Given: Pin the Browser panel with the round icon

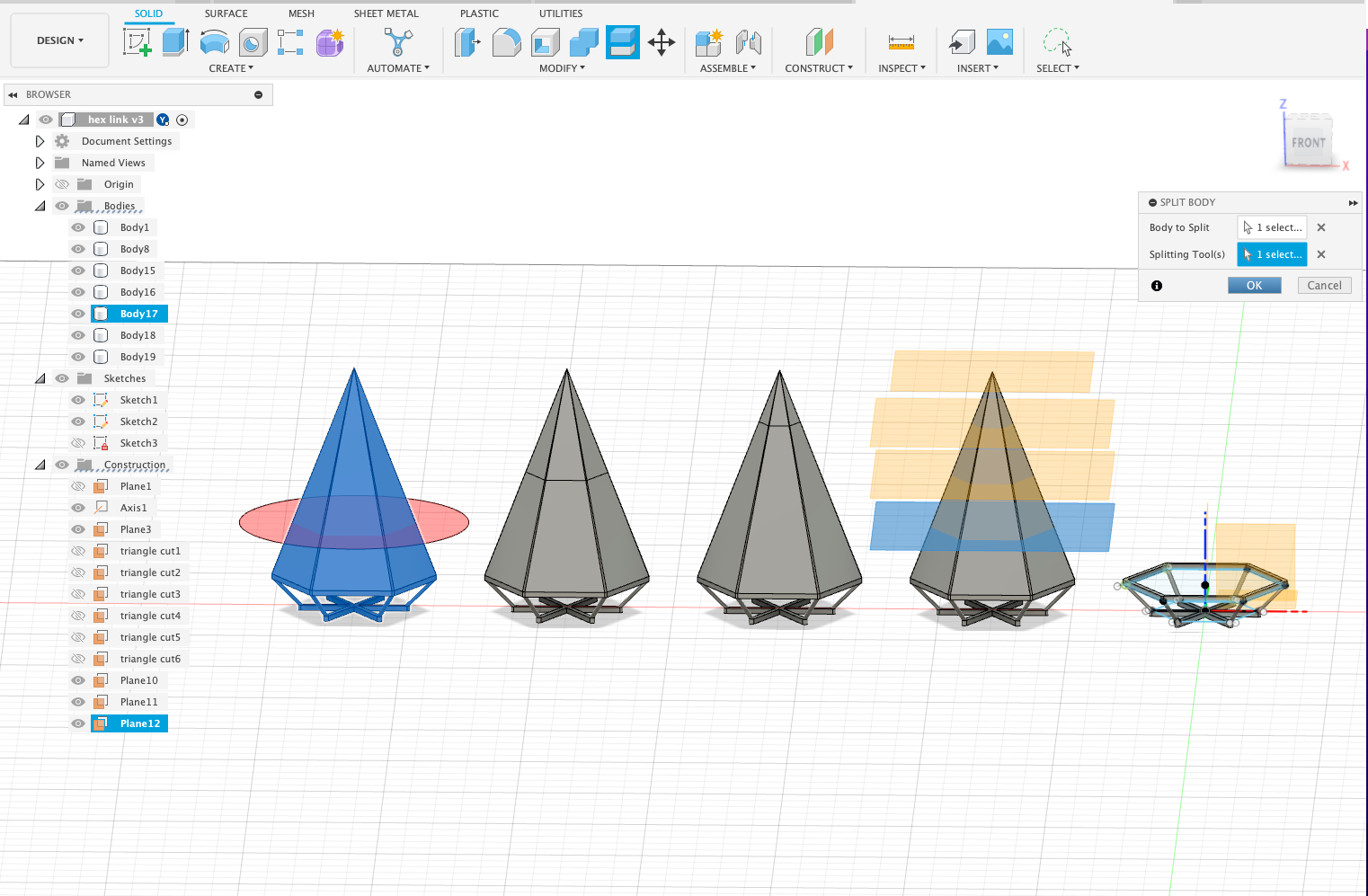Looking at the screenshot, I should [x=258, y=94].
